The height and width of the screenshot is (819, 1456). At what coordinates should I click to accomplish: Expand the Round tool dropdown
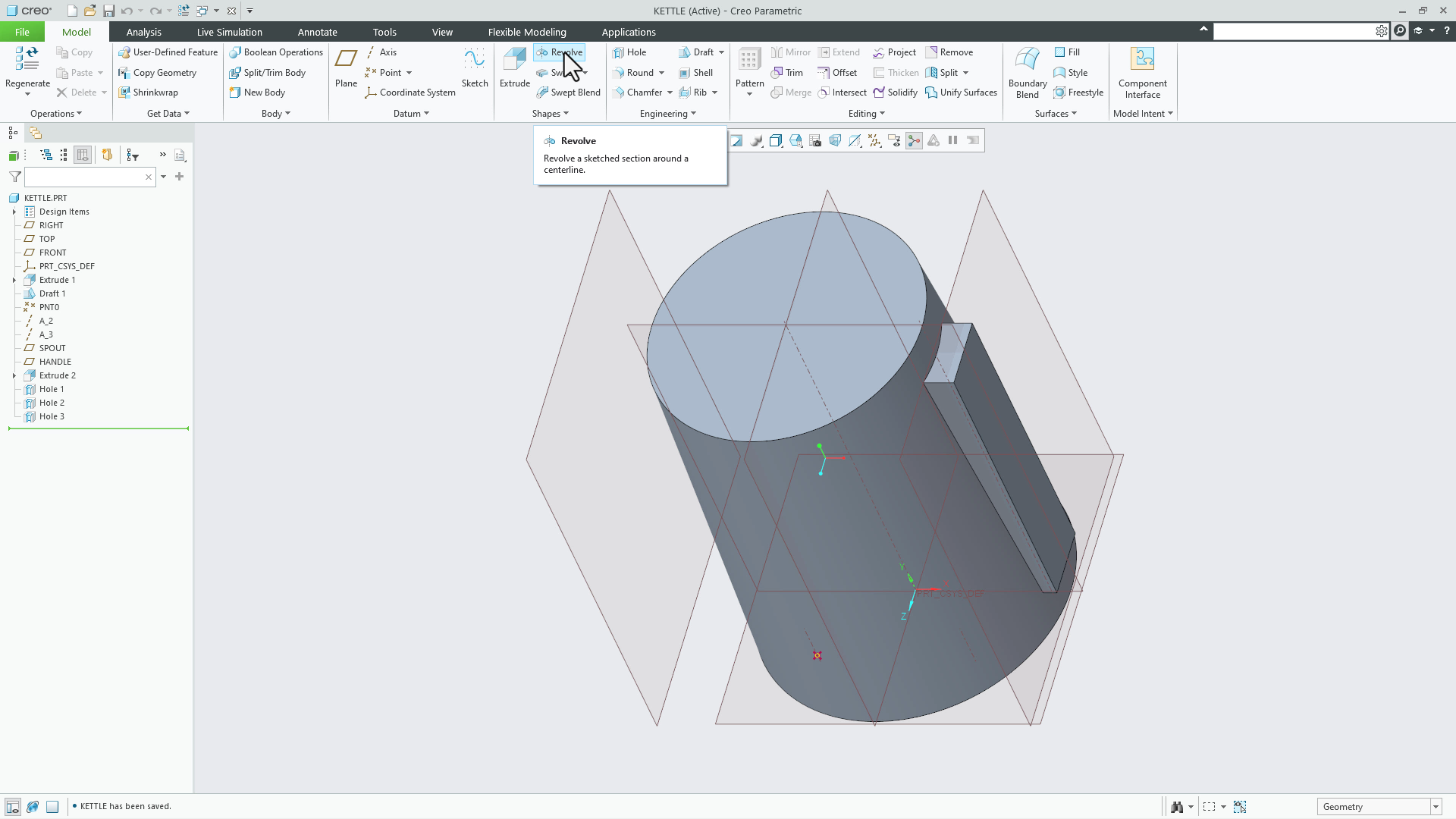point(661,72)
